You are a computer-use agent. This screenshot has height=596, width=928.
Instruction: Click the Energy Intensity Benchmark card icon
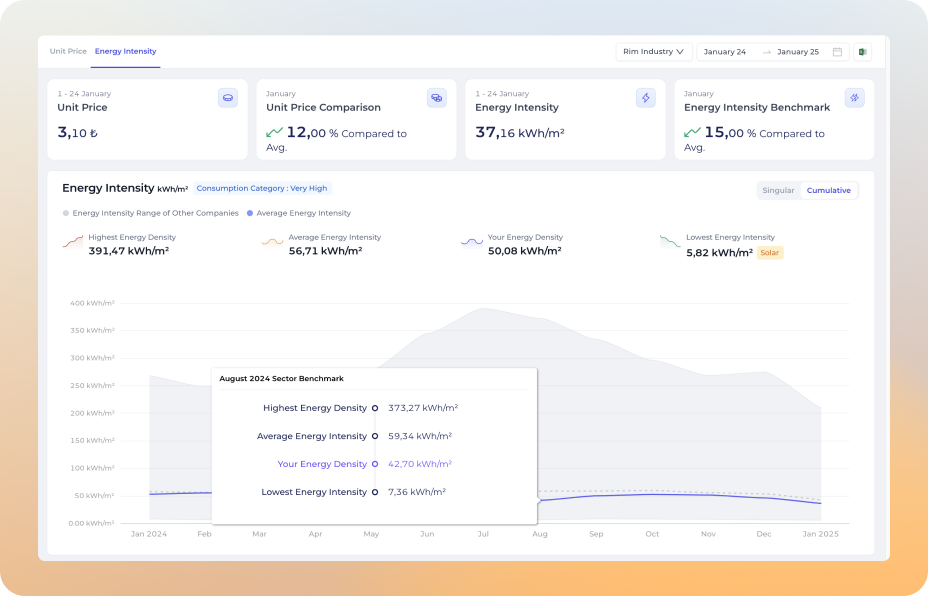point(854,98)
